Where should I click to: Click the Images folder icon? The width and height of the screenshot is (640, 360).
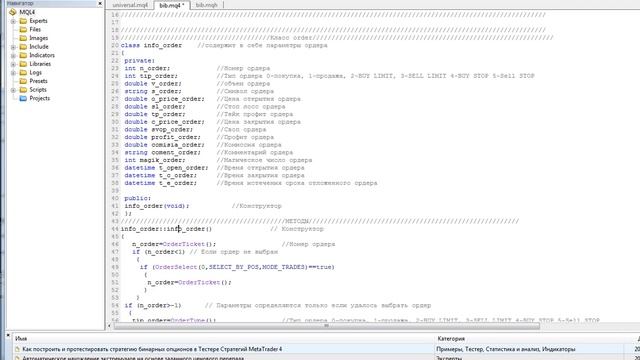[23, 38]
